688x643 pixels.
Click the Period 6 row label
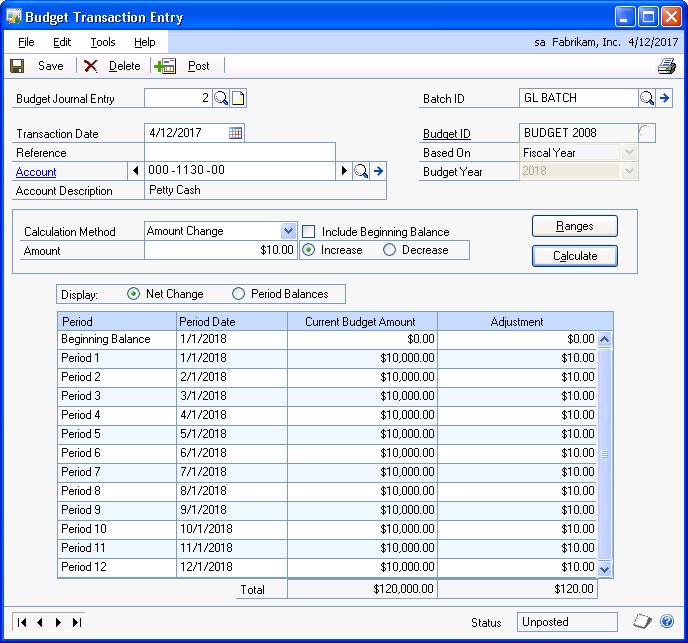tap(81, 453)
